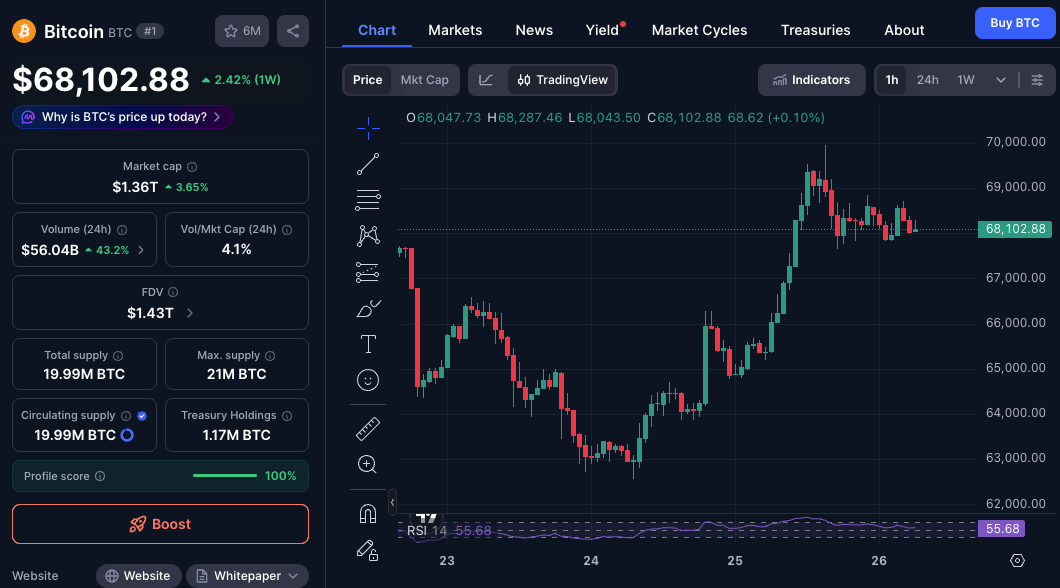The image size is (1060, 588).
Task: Show Total supply info icon
Action: tap(118, 356)
